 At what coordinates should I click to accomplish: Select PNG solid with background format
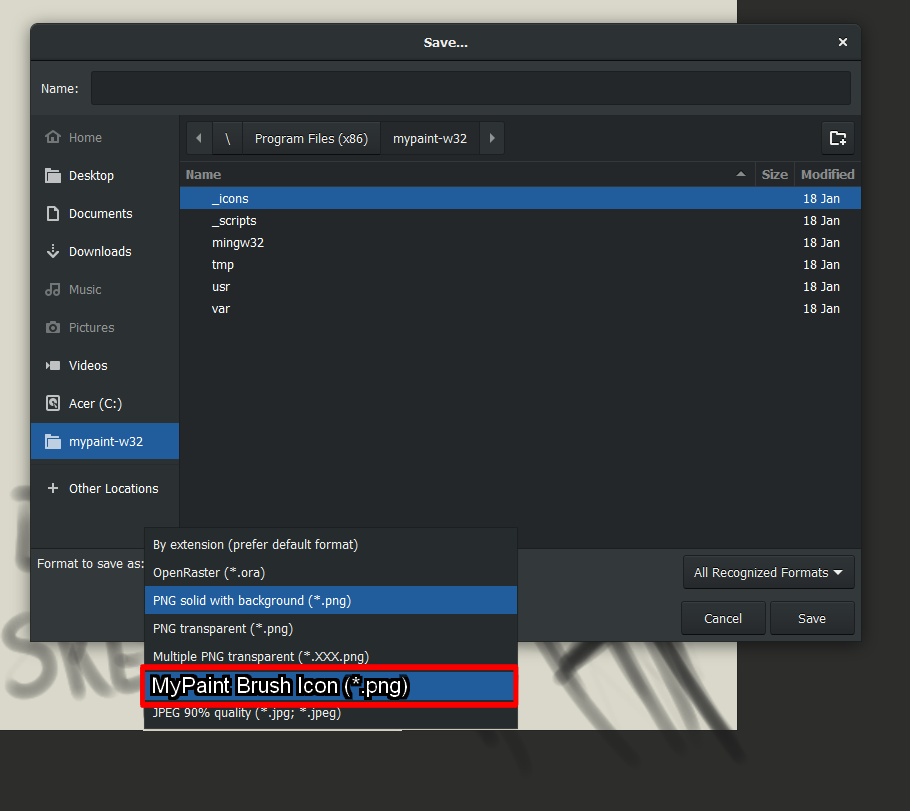(x=331, y=600)
